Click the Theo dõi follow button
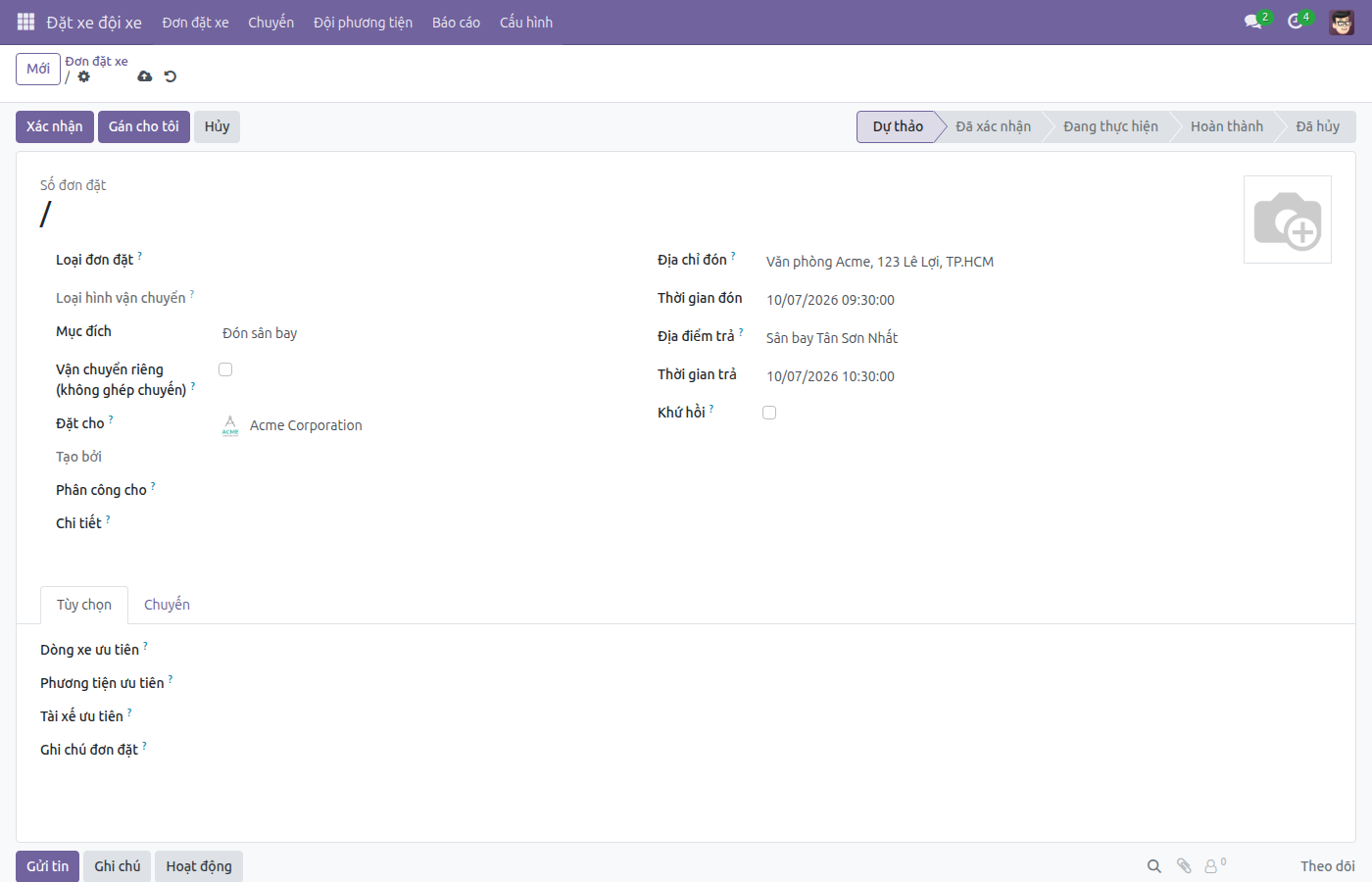The height and width of the screenshot is (882, 1372). 1328,866
